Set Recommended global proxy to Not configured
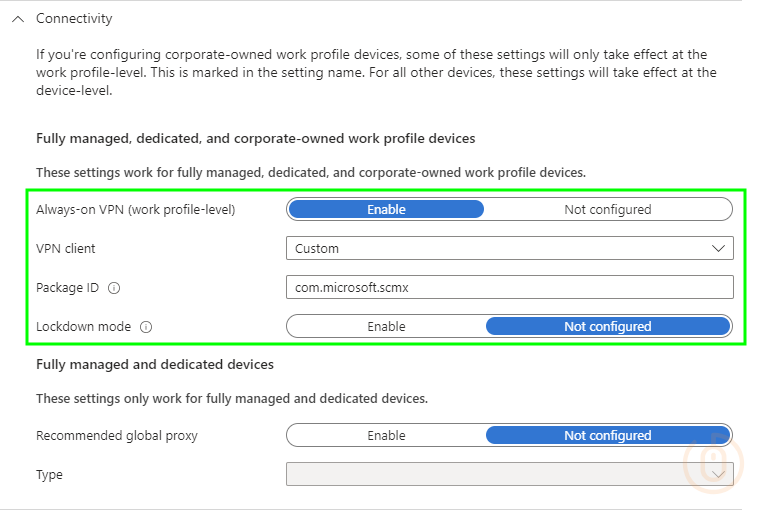This screenshot has height=515, width=765. tap(607, 435)
